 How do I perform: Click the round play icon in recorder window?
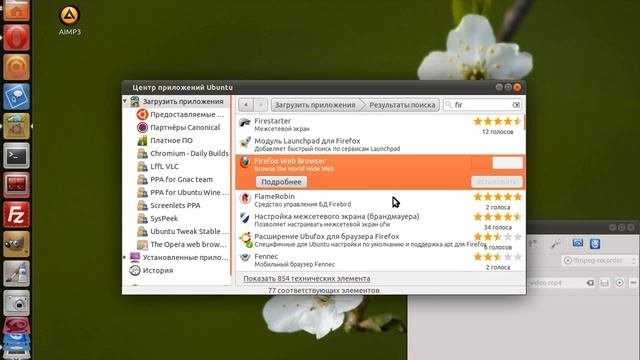coord(619,283)
